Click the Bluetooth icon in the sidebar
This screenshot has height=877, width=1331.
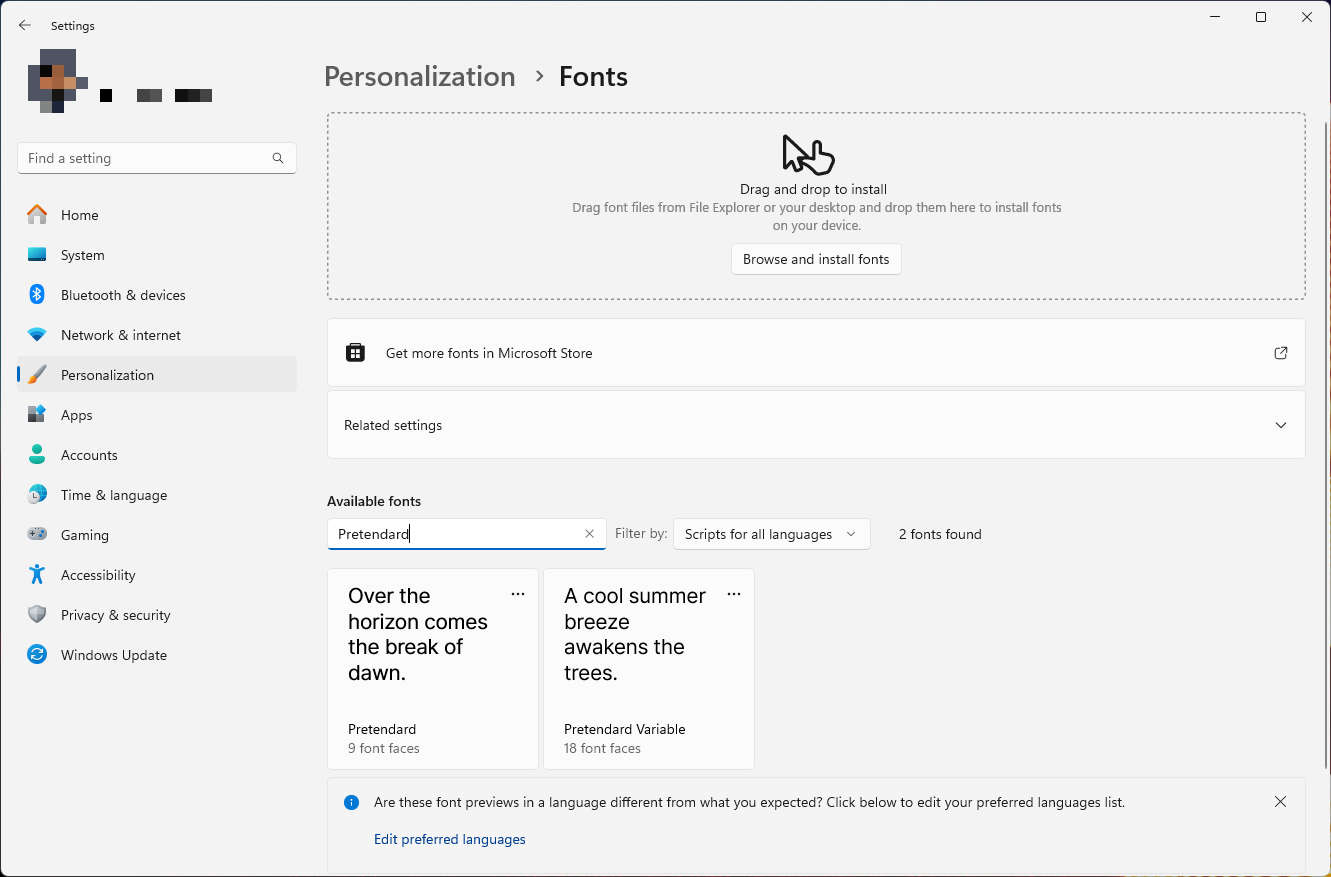tap(37, 295)
